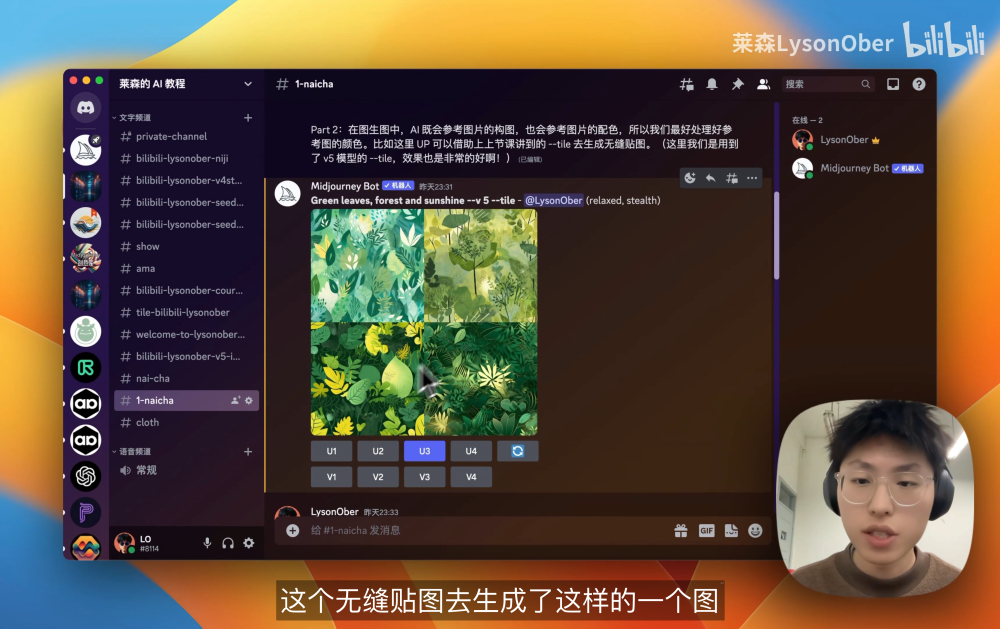Open the sticker picker icon
The width and height of the screenshot is (1000, 629).
click(731, 531)
